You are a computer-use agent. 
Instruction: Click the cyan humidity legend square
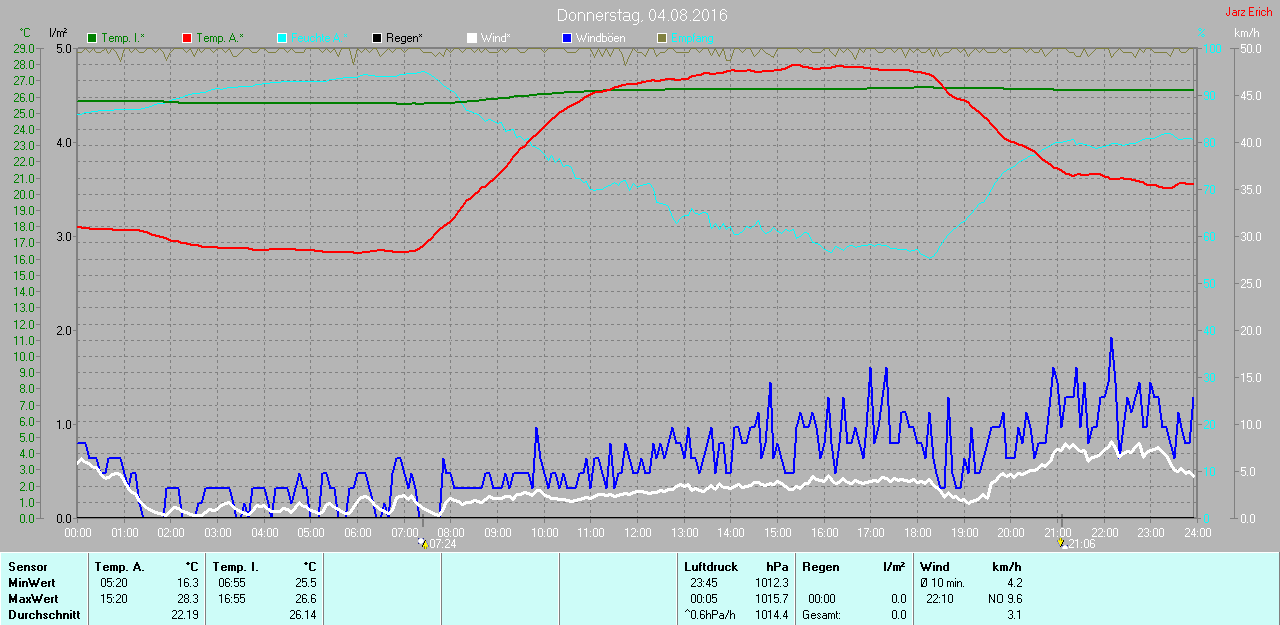pyautogui.click(x=282, y=38)
